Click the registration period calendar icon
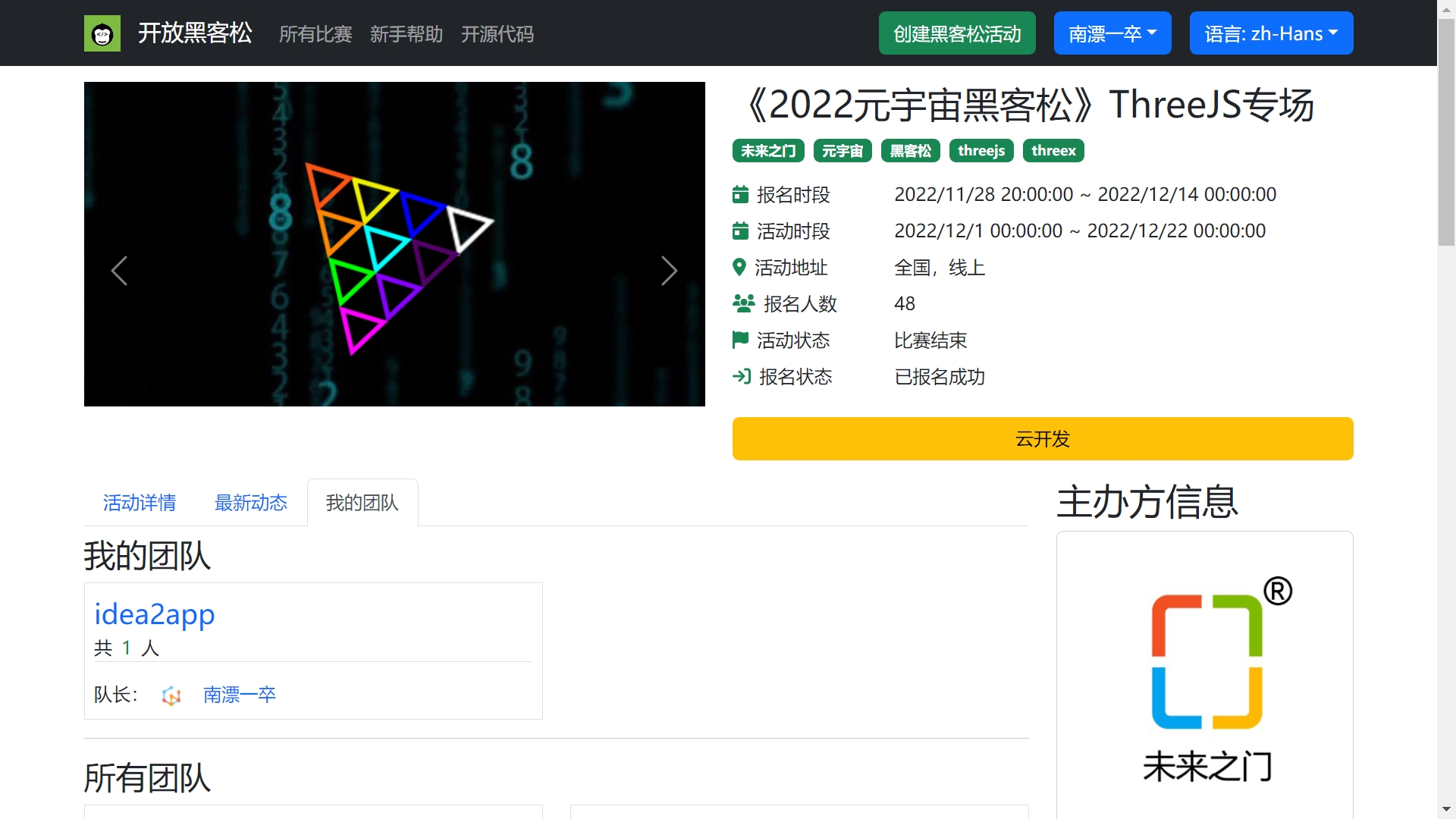The height and width of the screenshot is (819, 1456). pyautogui.click(x=740, y=195)
